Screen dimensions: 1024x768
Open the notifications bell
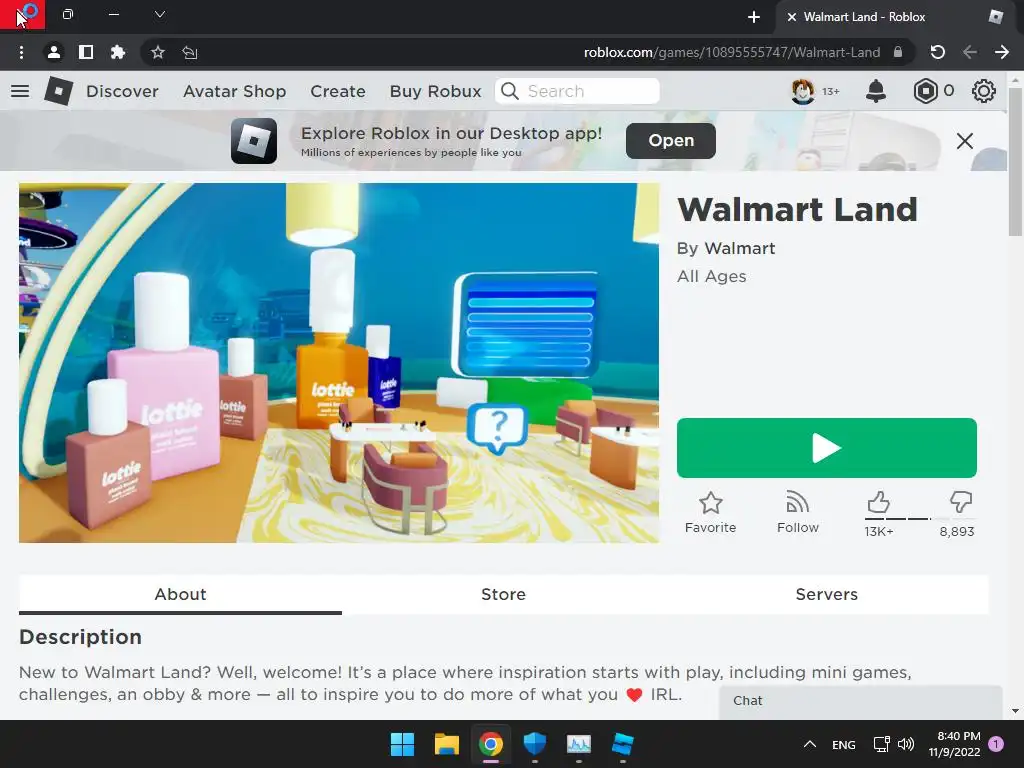point(876,91)
